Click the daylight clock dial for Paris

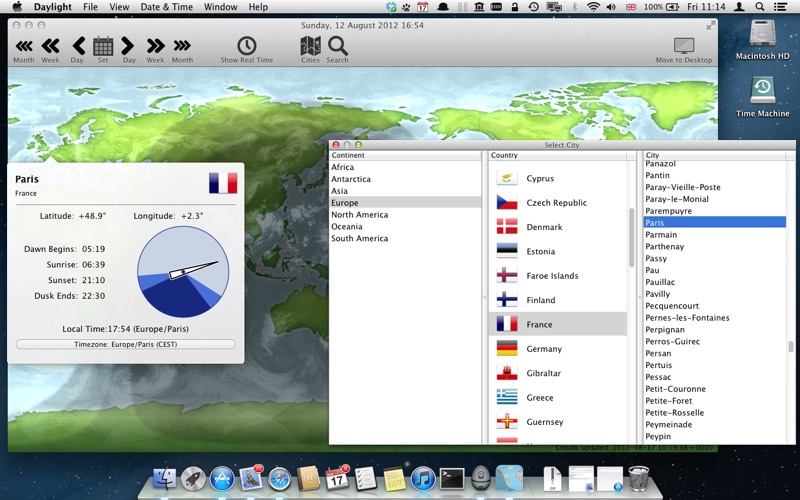coord(183,271)
